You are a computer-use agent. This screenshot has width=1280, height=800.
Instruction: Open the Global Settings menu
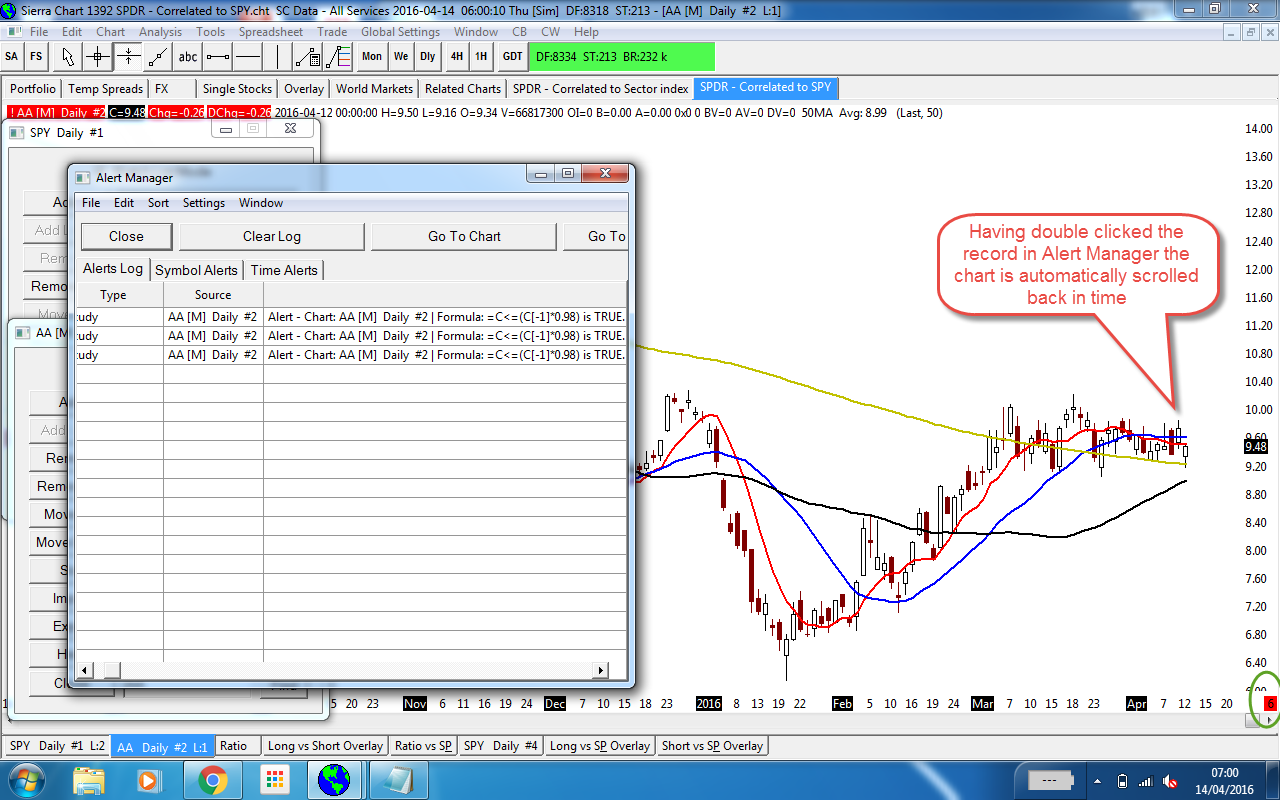tap(401, 32)
